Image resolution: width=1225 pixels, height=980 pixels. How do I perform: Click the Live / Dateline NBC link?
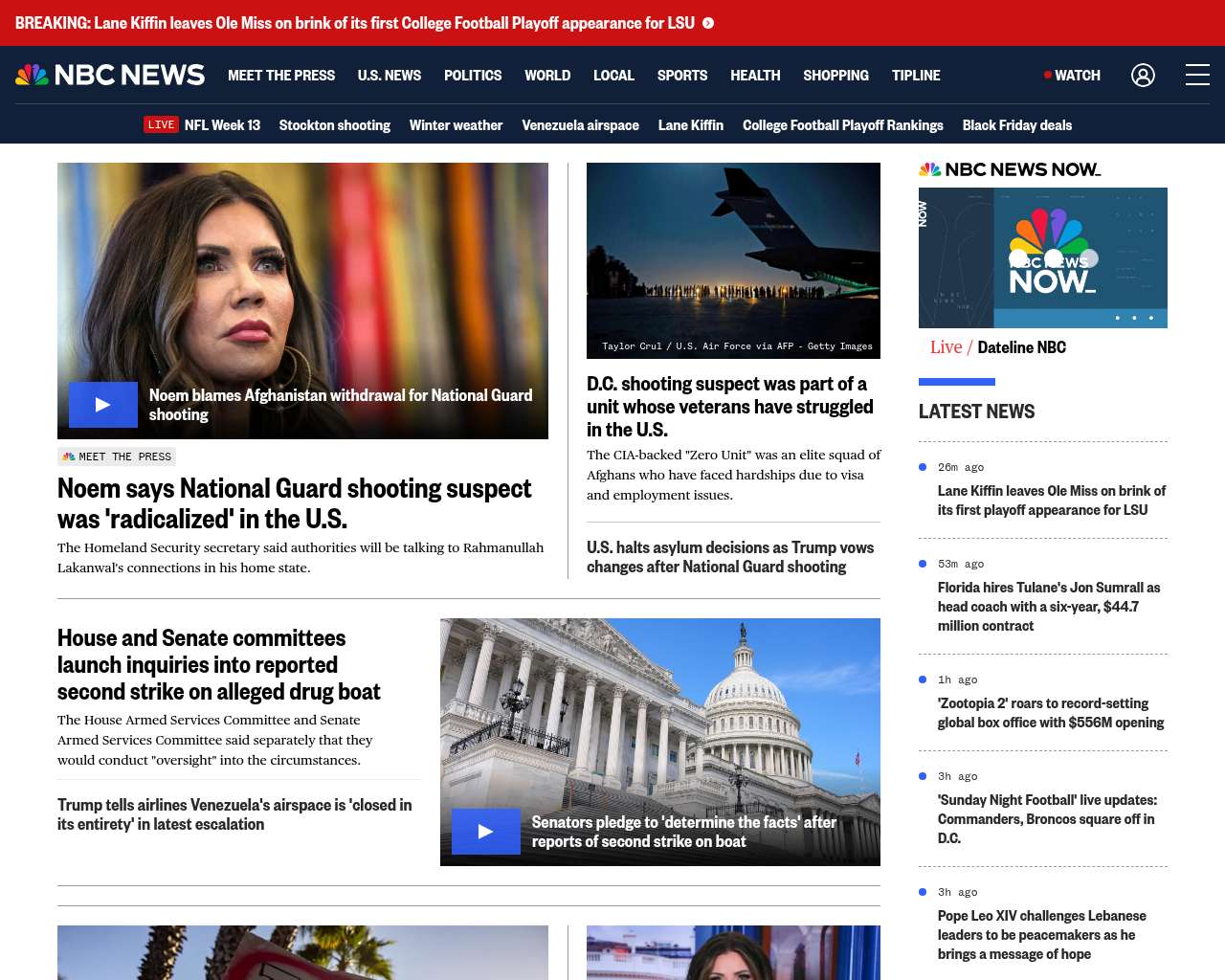[x=998, y=347]
